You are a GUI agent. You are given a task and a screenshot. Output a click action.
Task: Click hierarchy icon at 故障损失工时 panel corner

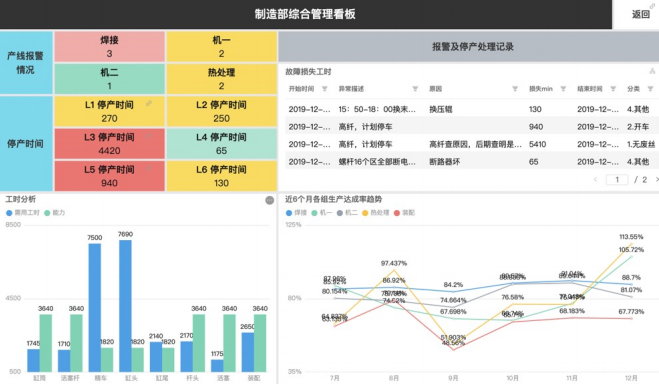point(652,71)
